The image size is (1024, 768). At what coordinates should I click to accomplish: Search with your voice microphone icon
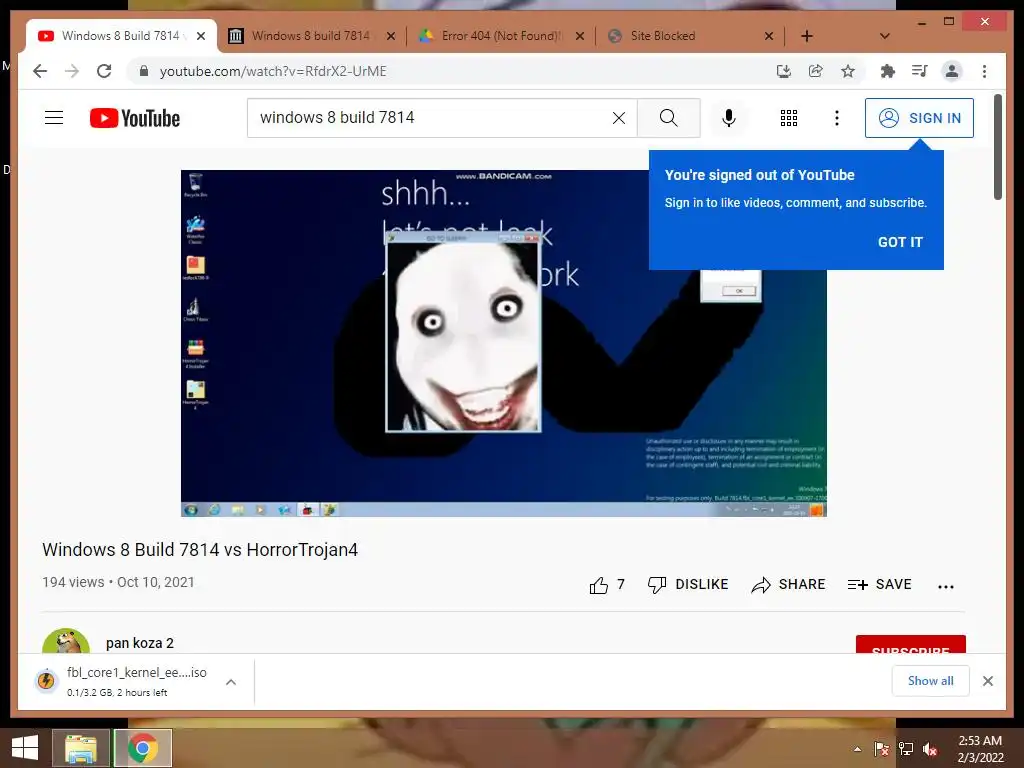coord(729,118)
